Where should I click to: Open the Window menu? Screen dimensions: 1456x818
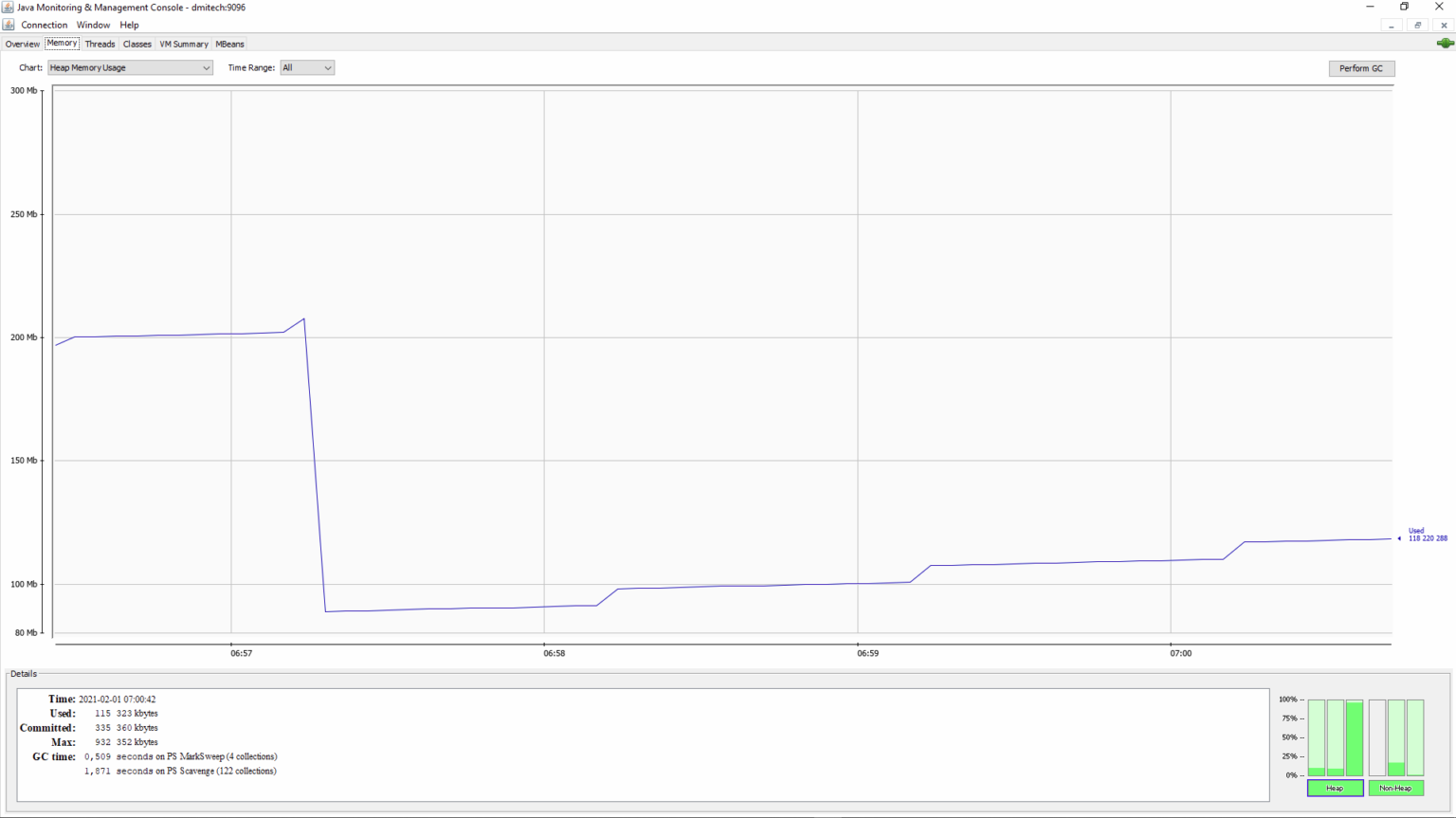(x=93, y=25)
